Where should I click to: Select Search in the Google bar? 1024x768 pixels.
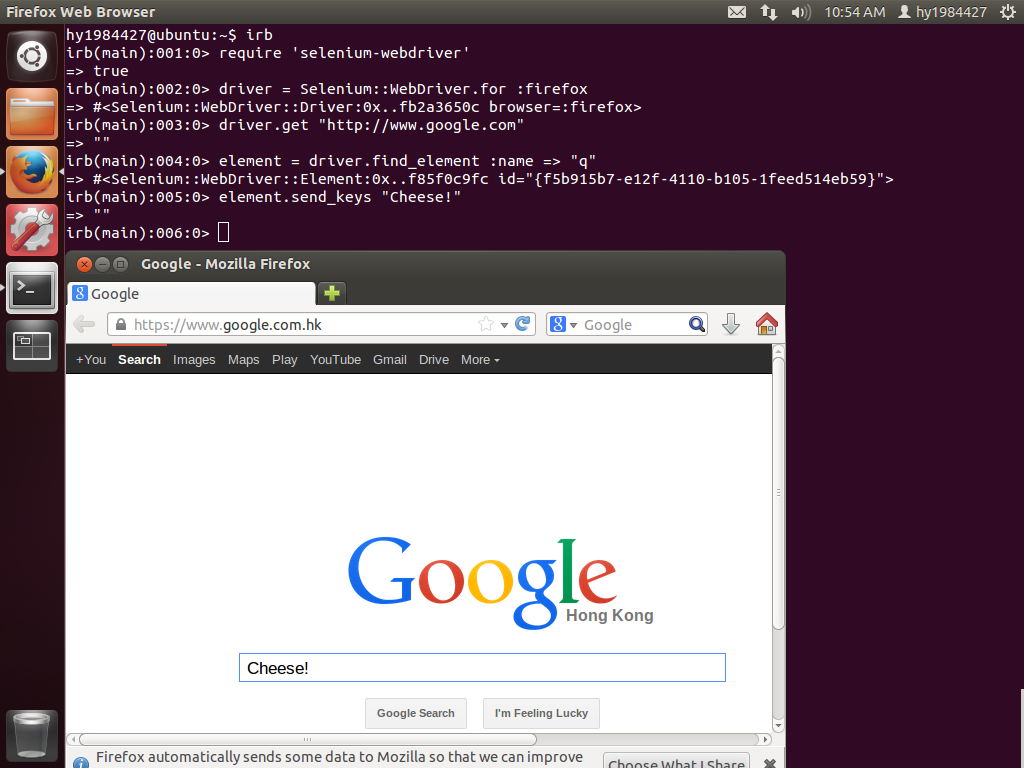click(x=139, y=360)
